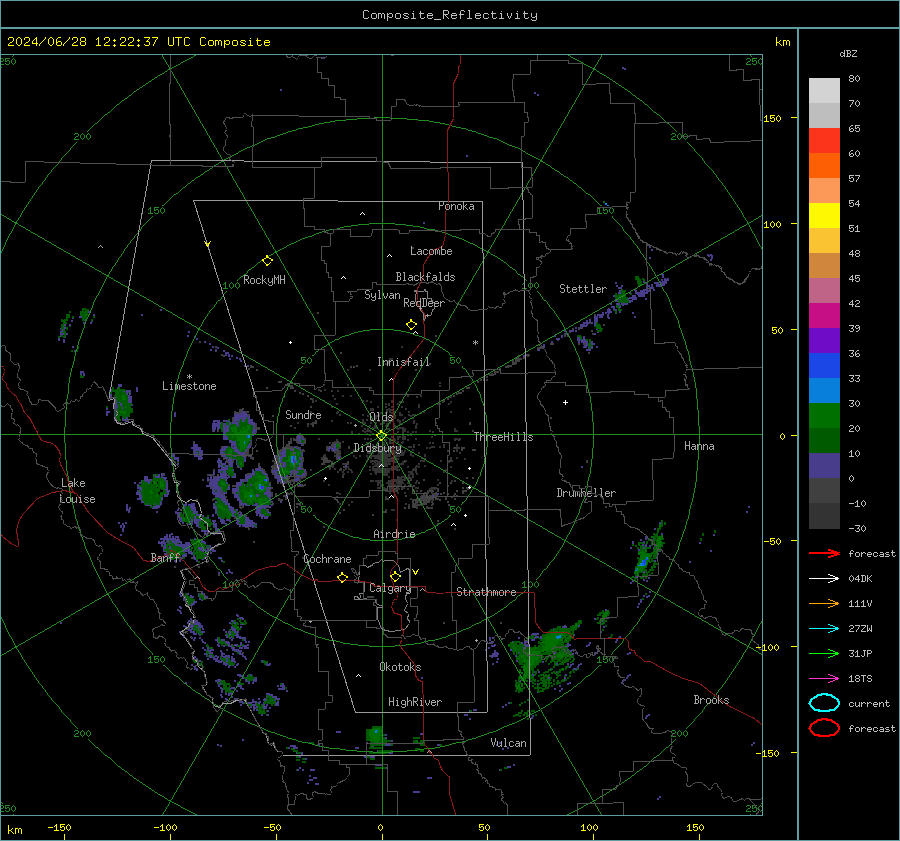
Task: Click the 2024/06/28 12:22:37 UTC timestamp
Action: 138,42
